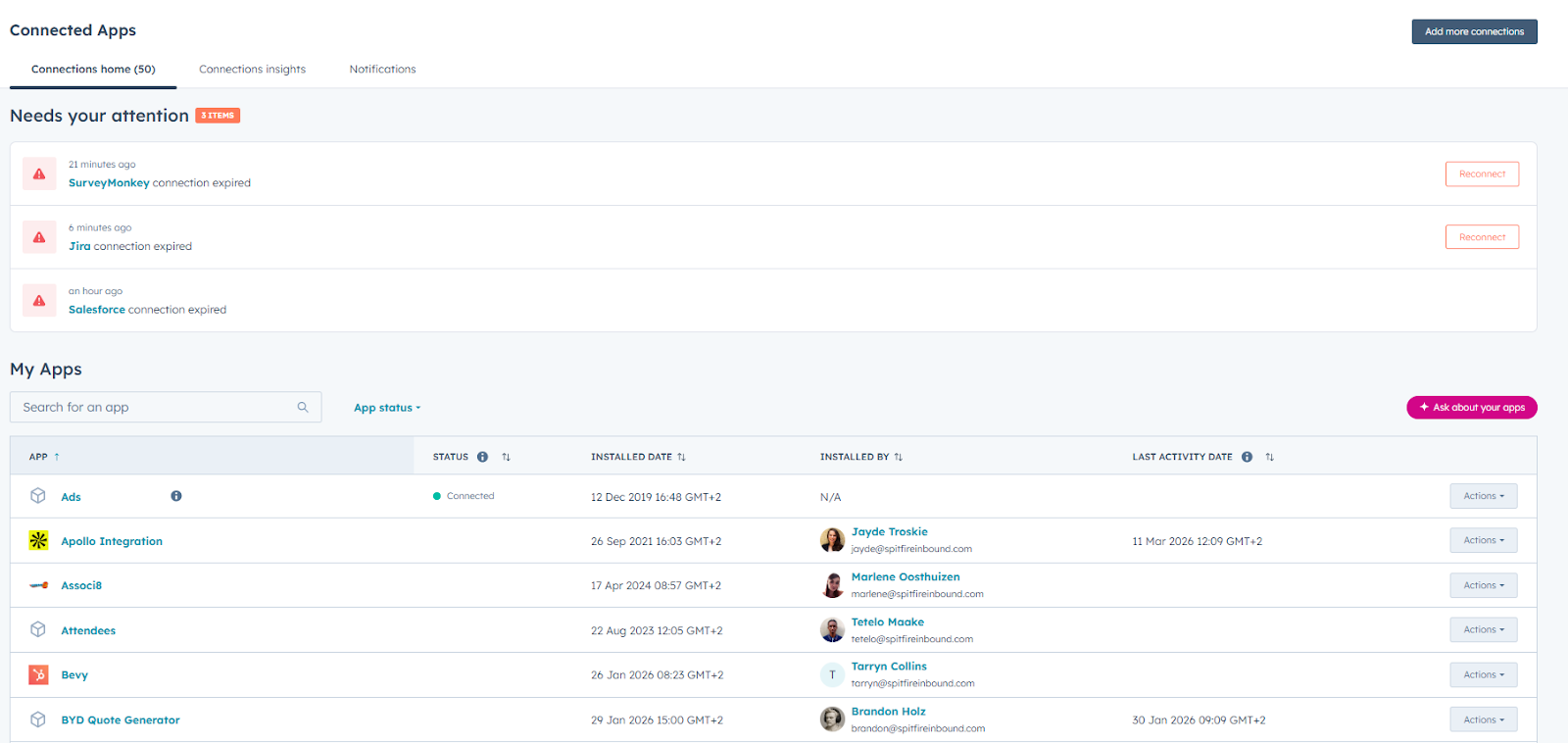Open the Salesforce link
This screenshot has height=743, width=1568.
97,310
